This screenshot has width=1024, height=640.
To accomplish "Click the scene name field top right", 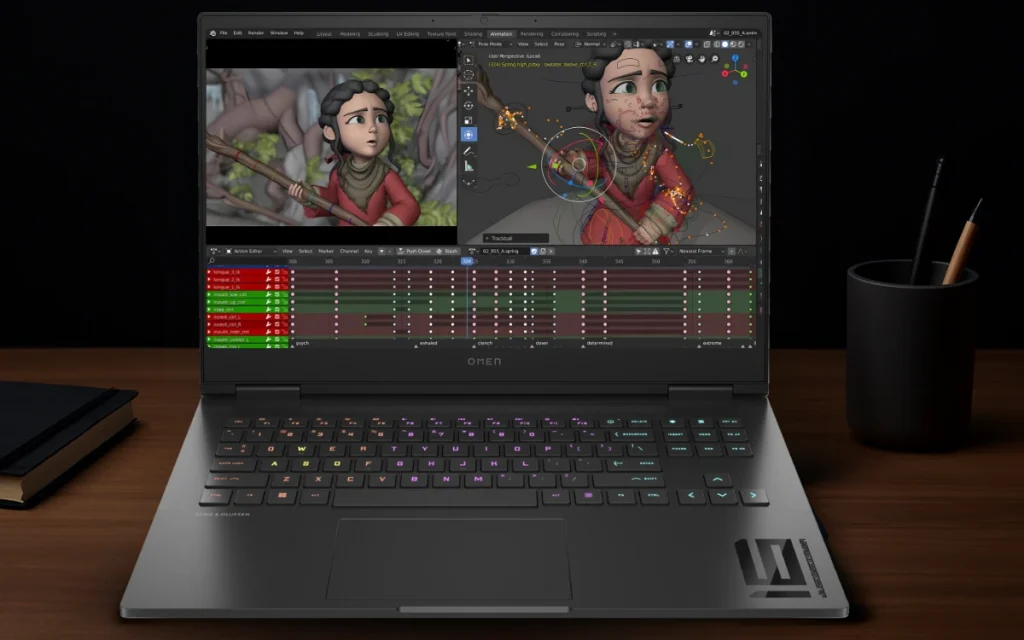I will 740,33.
